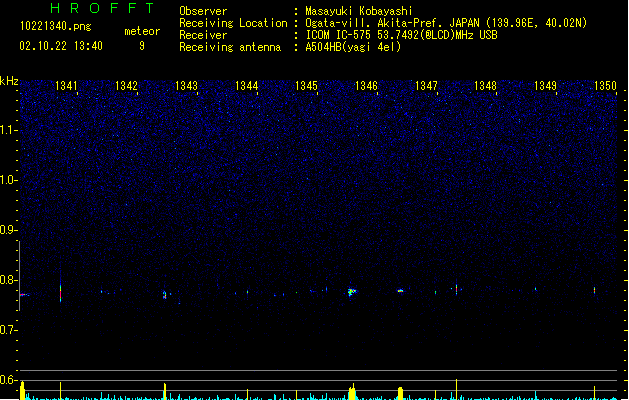Click the Receiving Location label
Viewport: 629px width, 400px height.
click(x=233, y=23)
